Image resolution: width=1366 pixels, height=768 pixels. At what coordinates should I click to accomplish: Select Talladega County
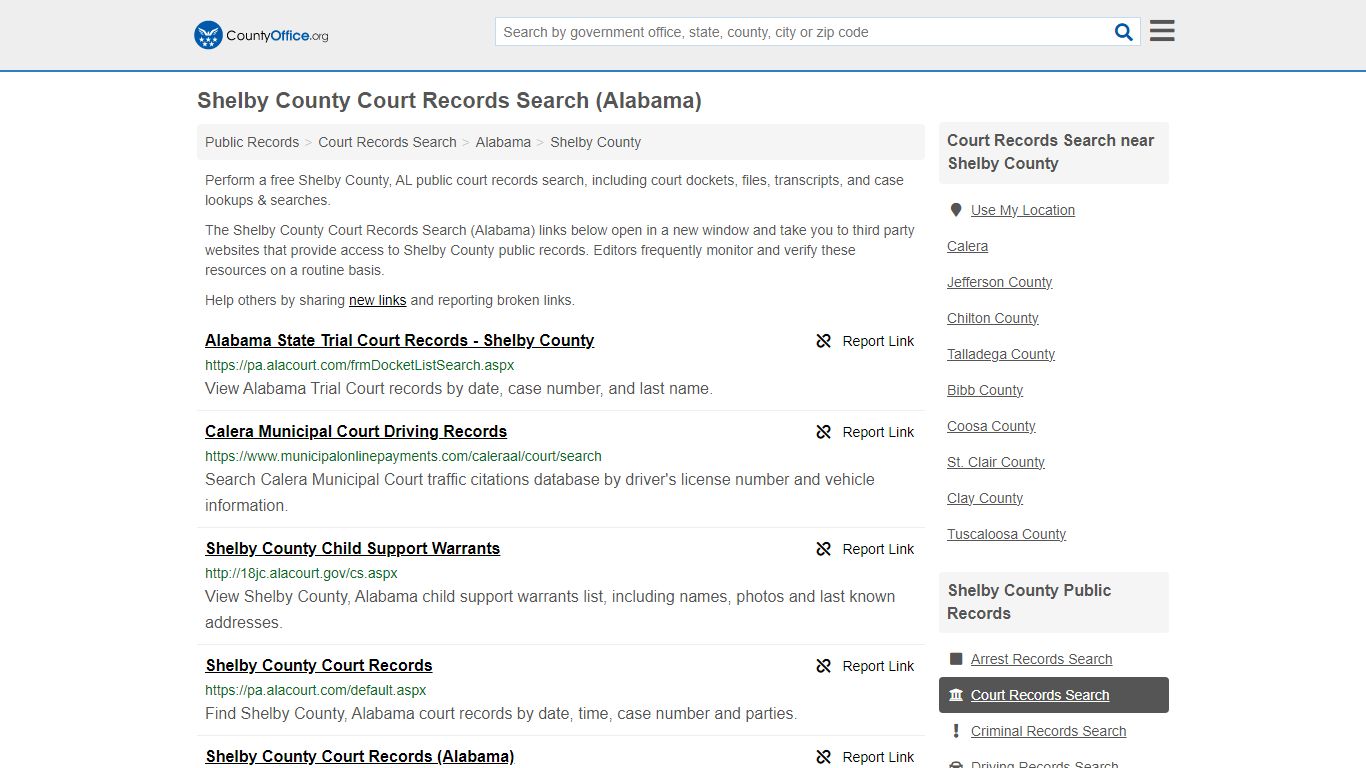point(1001,354)
